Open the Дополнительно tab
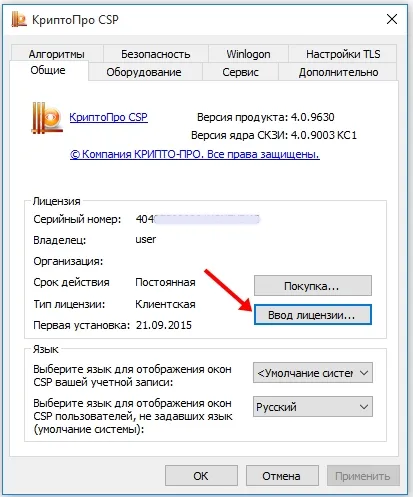The height and width of the screenshot is (497, 413). click(x=338, y=72)
